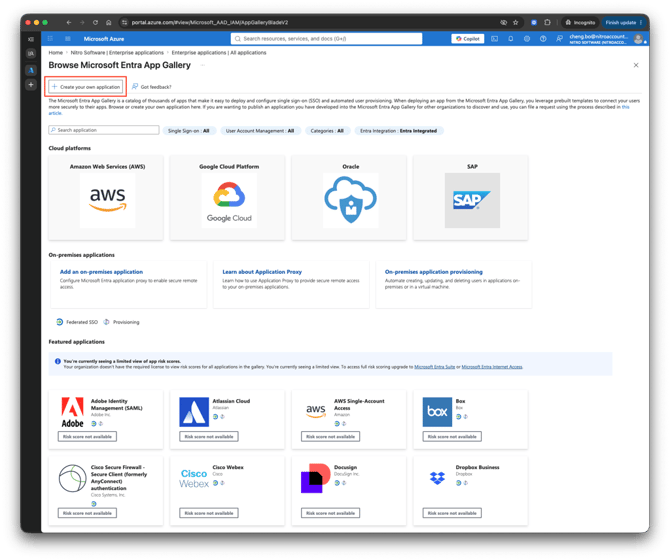
Task: Open the Azure header feedback icon
Action: point(559,39)
